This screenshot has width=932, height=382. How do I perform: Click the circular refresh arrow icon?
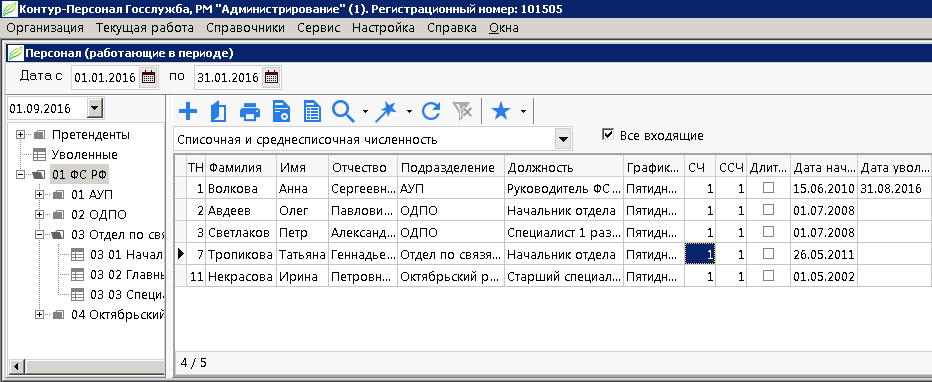[x=431, y=111]
